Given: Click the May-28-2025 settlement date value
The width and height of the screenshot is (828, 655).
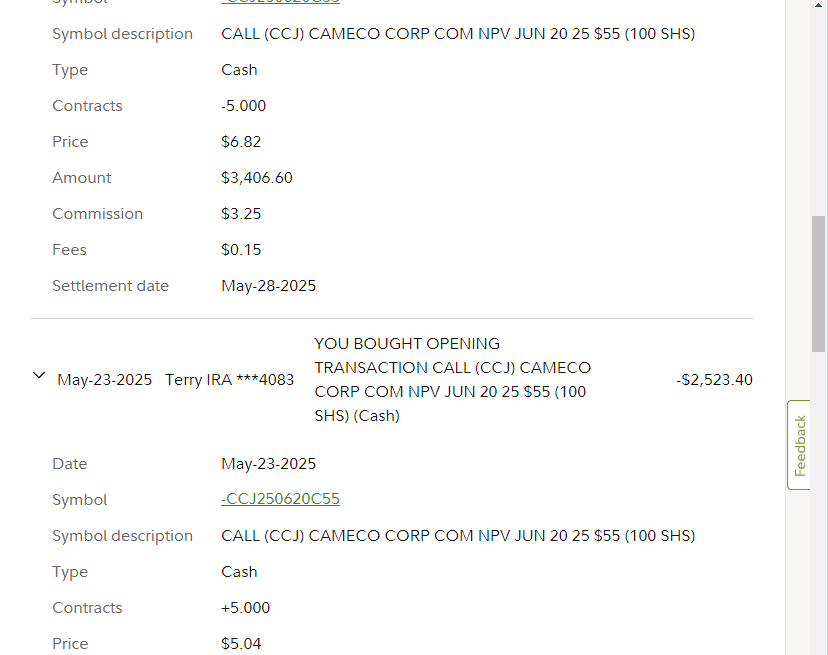Looking at the screenshot, I should coord(268,286).
